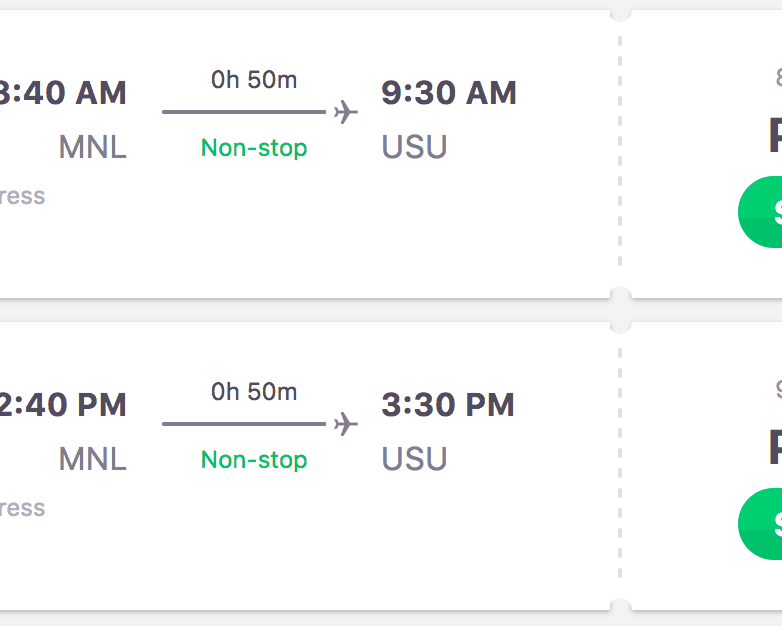The image size is (782, 626).
Task: Click the airline name on the morning flight card
Action: point(22,196)
